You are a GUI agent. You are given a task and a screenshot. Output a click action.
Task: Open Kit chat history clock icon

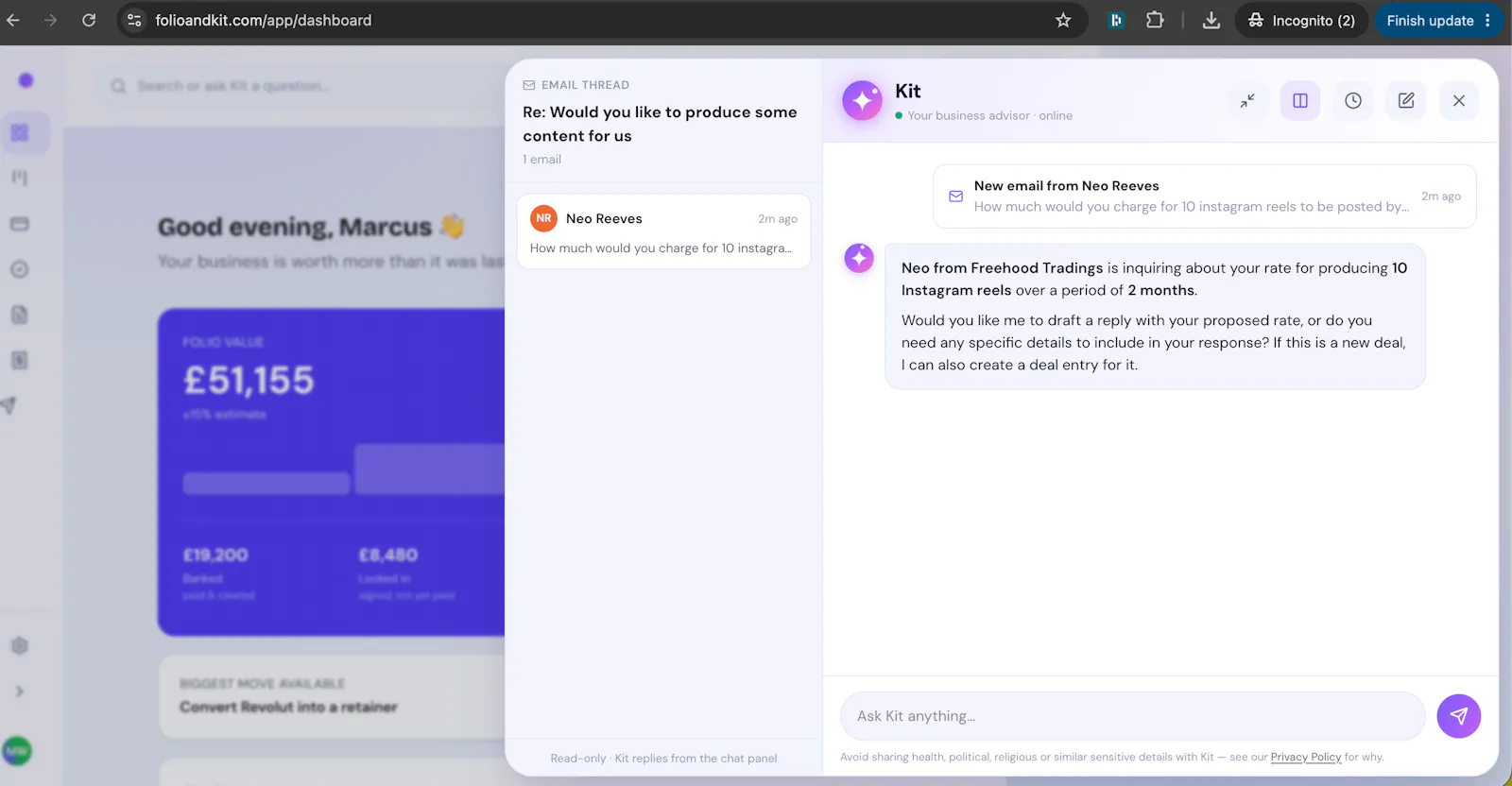click(x=1353, y=100)
